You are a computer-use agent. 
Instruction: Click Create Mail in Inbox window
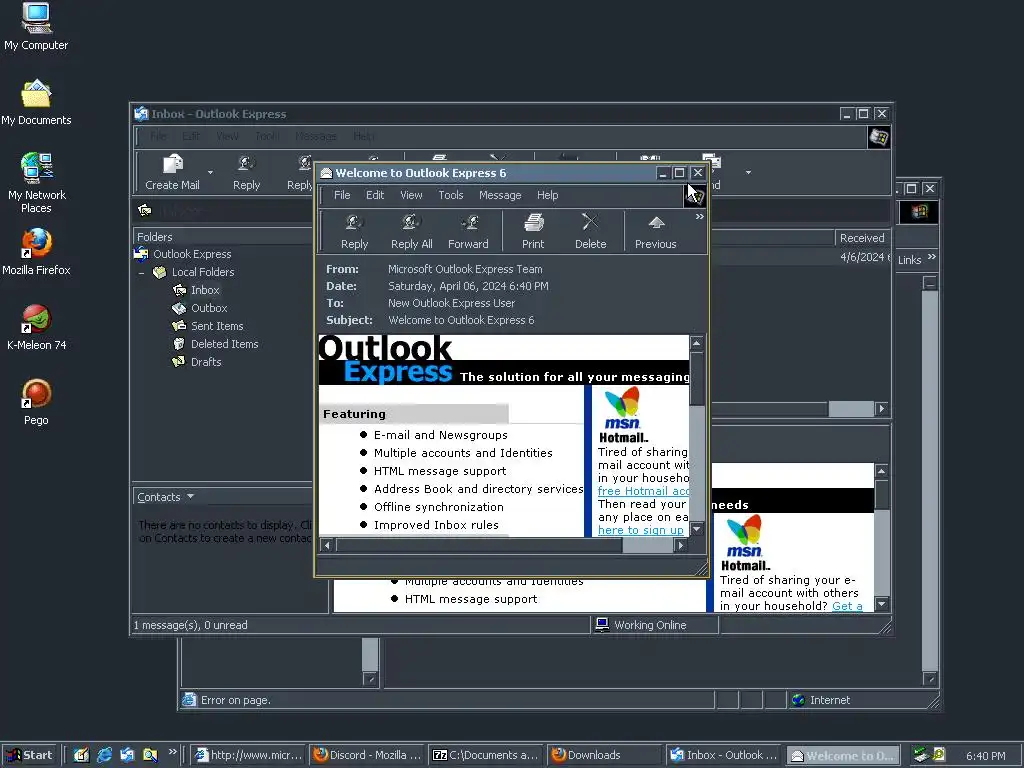click(x=172, y=172)
